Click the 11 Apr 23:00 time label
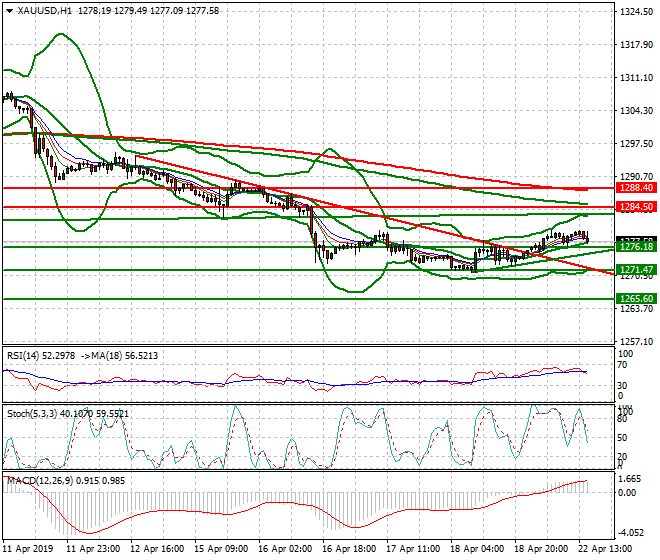The width and height of the screenshot is (660, 560). (93, 549)
